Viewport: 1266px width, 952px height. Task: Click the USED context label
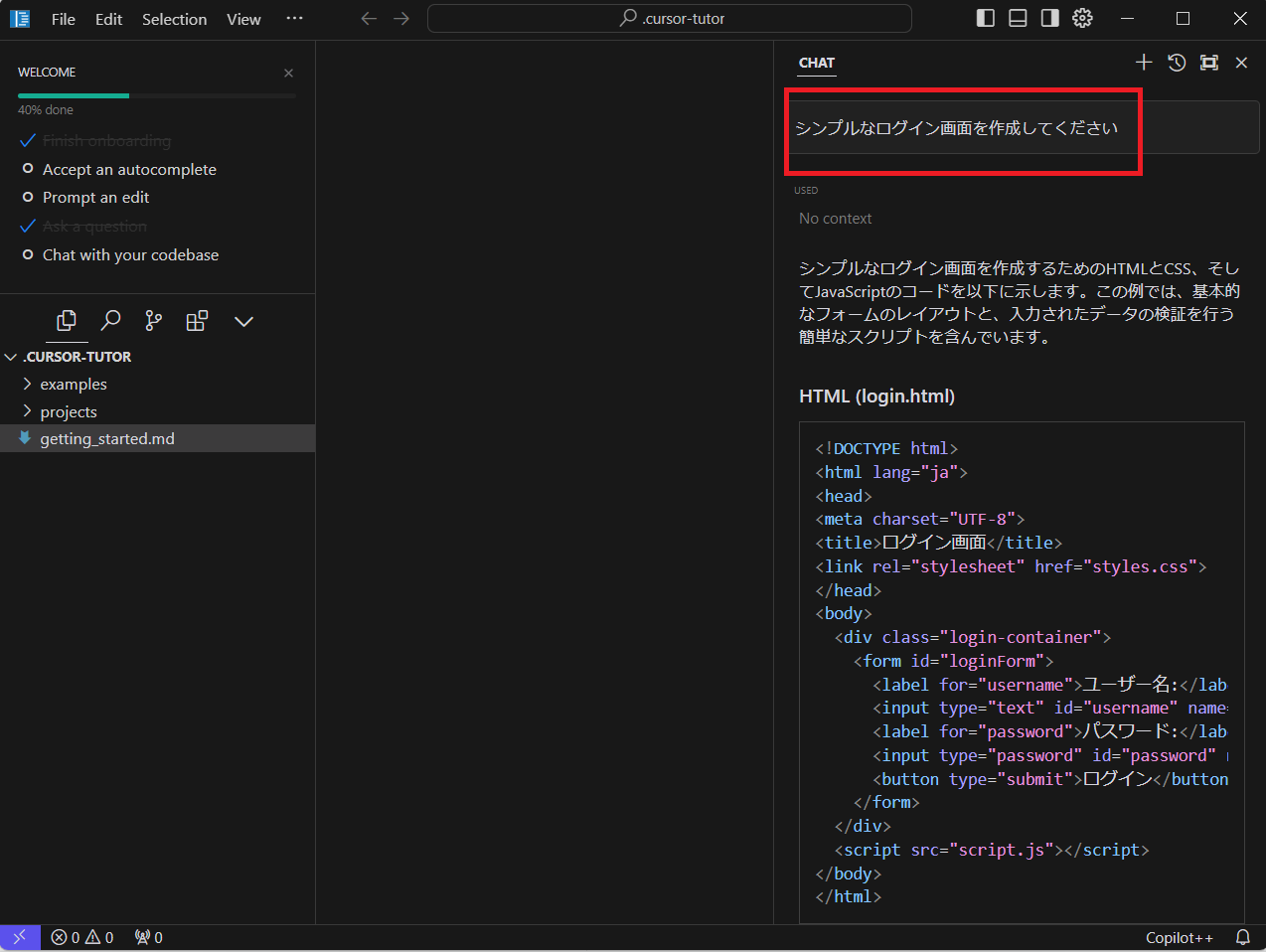click(x=806, y=190)
